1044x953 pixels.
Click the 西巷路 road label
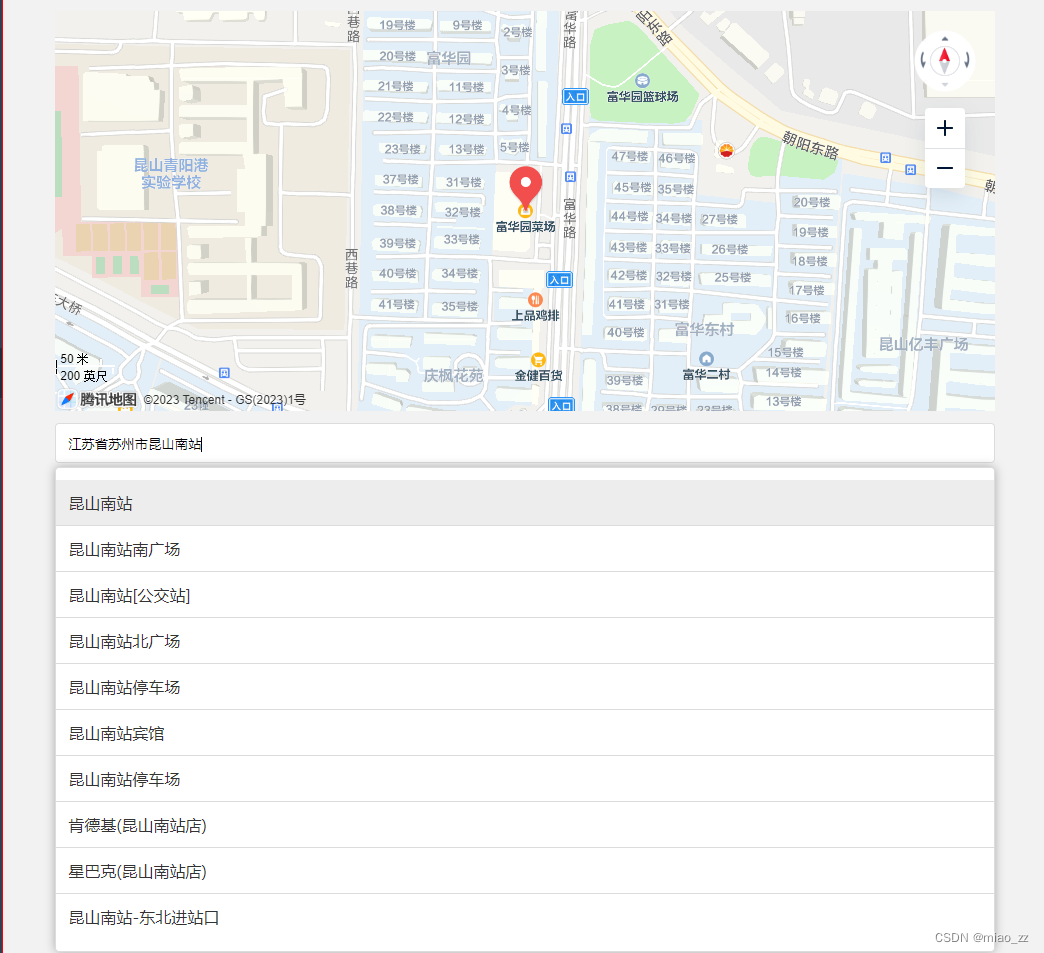[x=352, y=268]
